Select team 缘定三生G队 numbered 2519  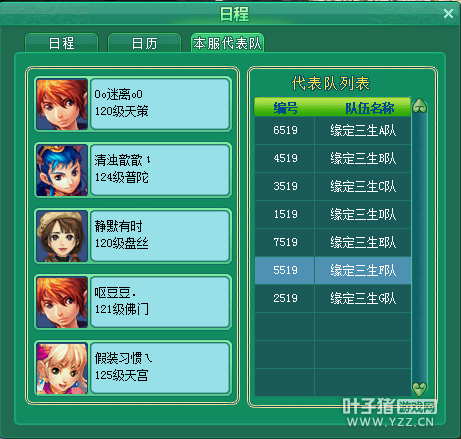333,298
